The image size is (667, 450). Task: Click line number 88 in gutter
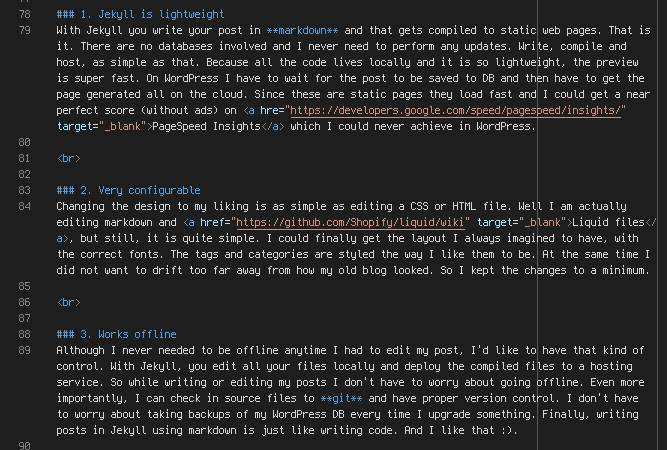click(x=25, y=334)
